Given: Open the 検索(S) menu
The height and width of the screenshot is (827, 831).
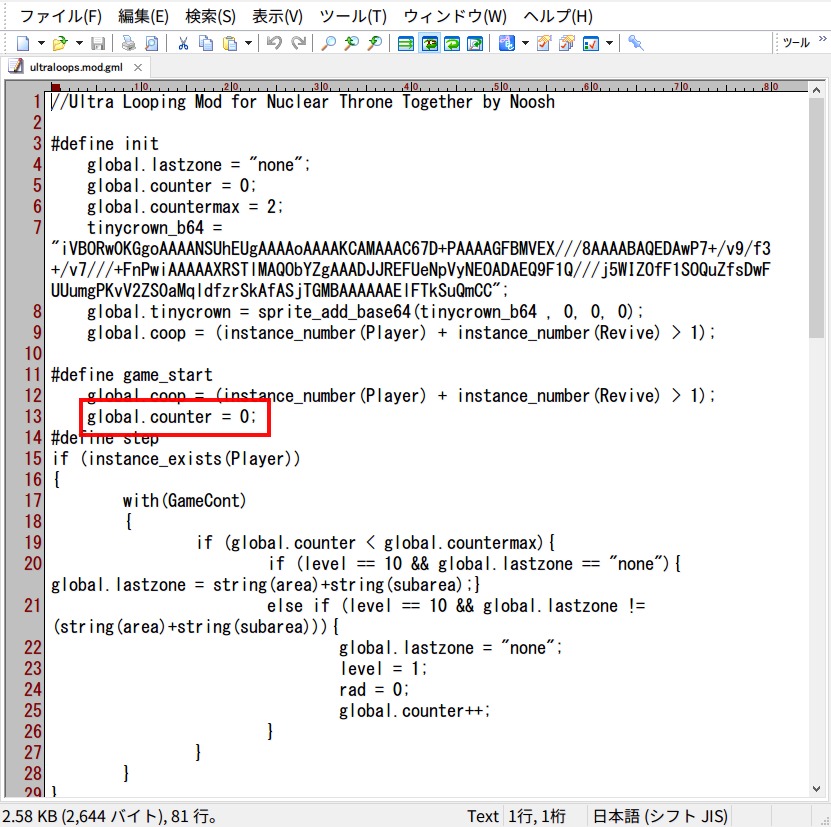Looking at the screenshot, I should tap(210, 16).
